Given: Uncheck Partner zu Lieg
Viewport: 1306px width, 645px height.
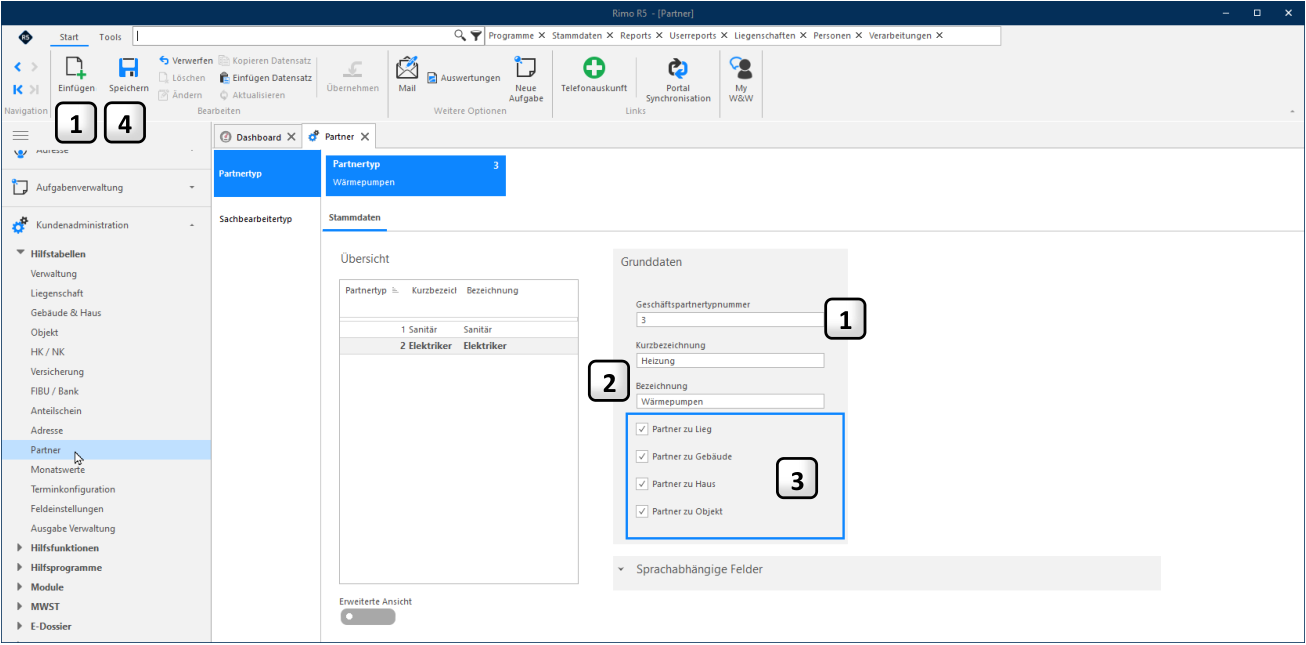Looking at the screenshot, I should [642, 429].
